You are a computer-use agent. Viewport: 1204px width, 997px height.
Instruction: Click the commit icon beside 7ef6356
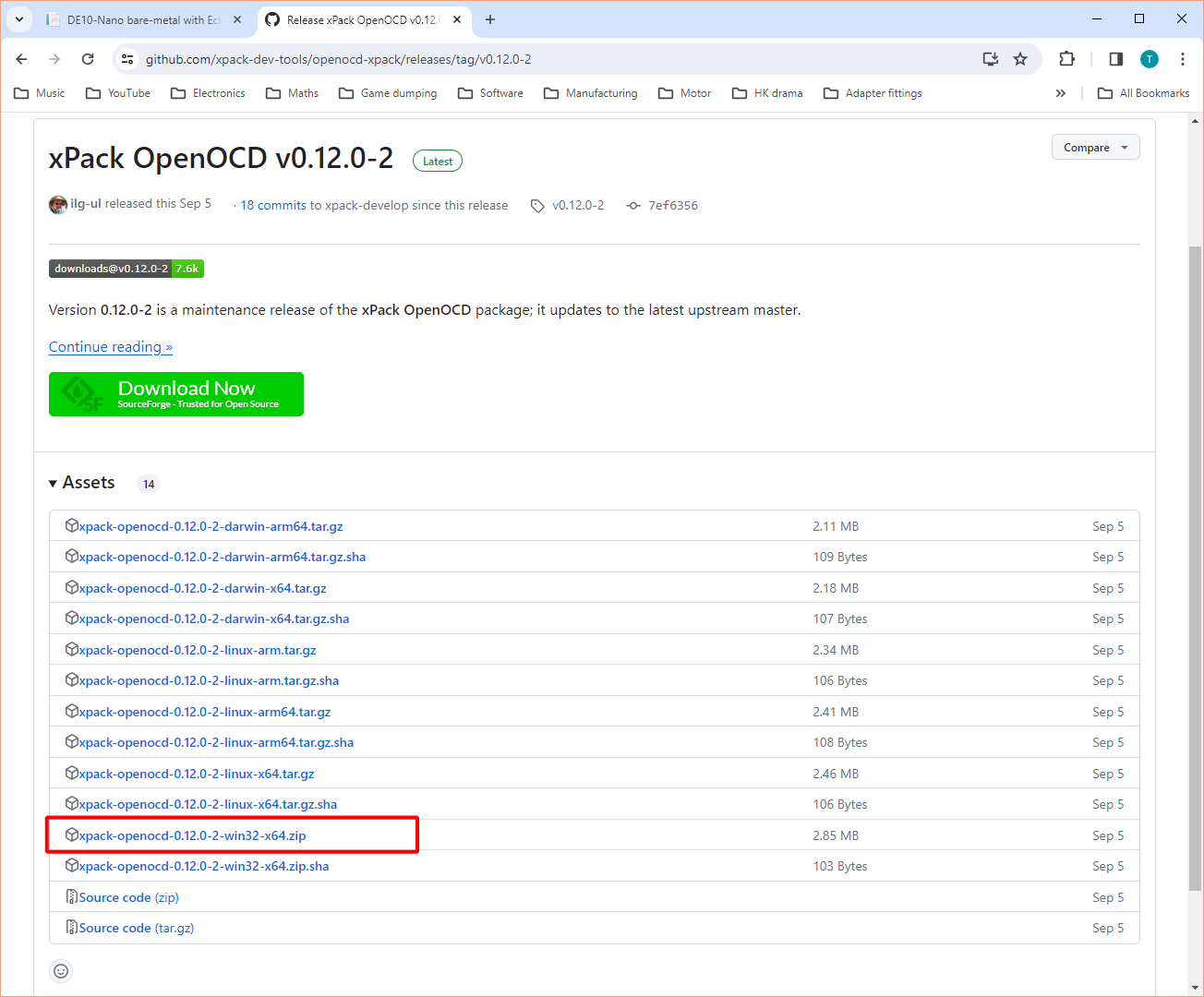coord(633,205)
